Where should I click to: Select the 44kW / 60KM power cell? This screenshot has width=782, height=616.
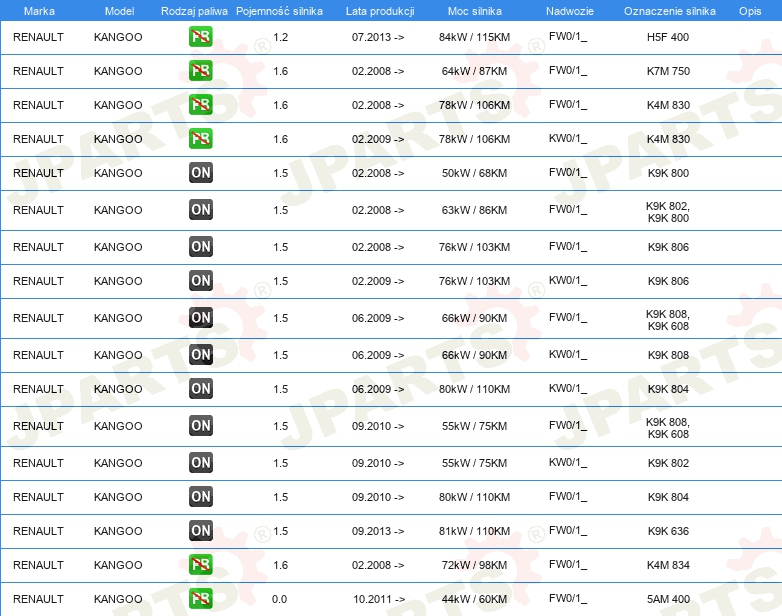tap(474, 599)
